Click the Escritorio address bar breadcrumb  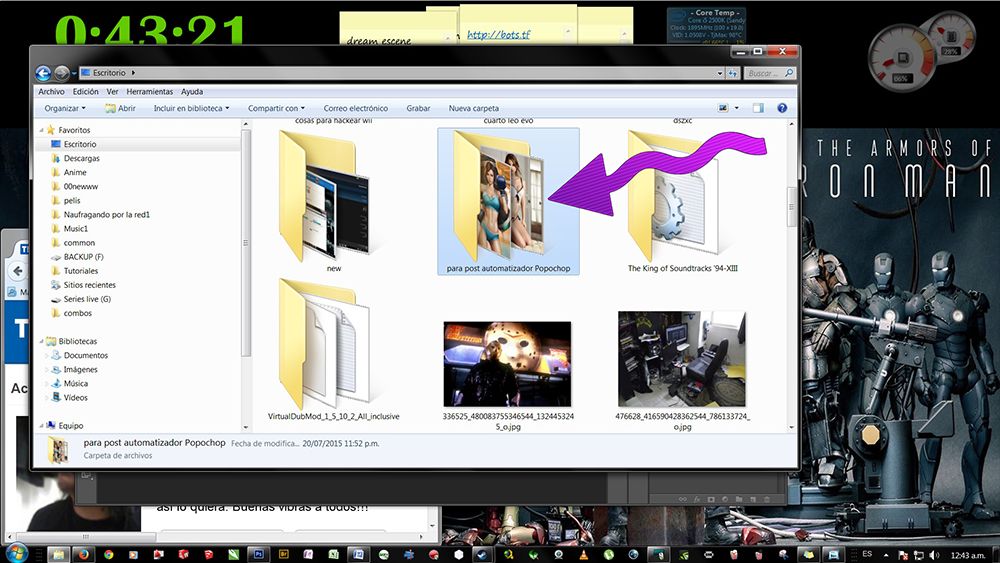pyautogui.click(x=109, y=73)
